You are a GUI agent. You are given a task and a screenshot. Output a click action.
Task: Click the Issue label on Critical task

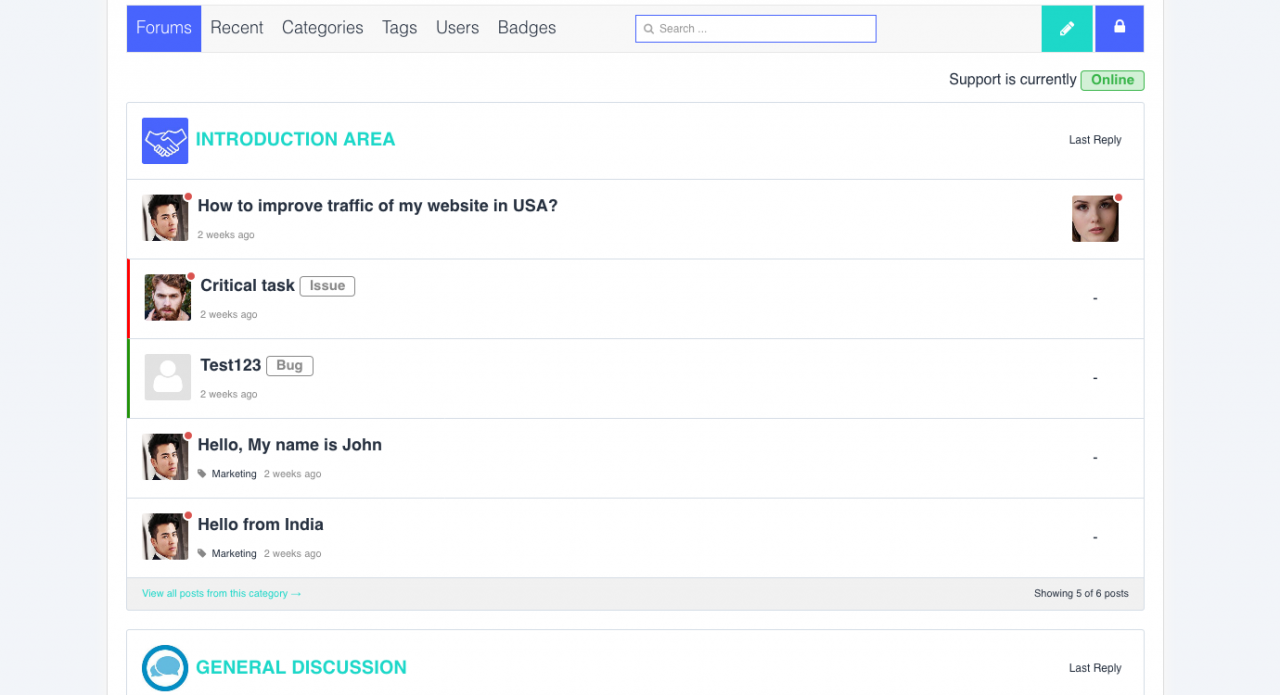click(327, 286)
